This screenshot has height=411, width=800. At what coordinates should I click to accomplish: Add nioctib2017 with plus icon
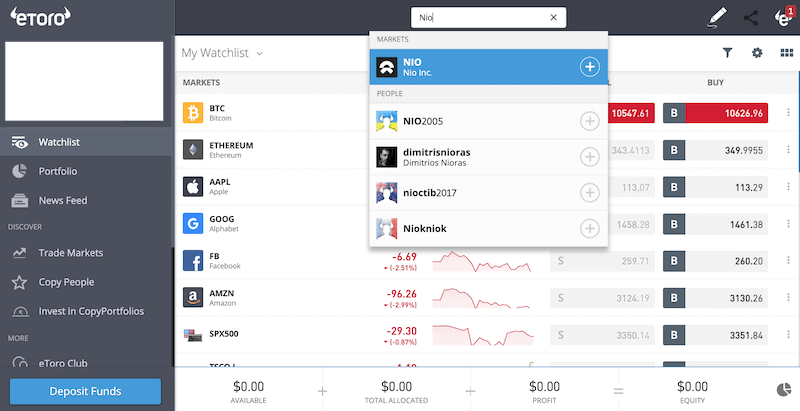(x=589, y=192)
